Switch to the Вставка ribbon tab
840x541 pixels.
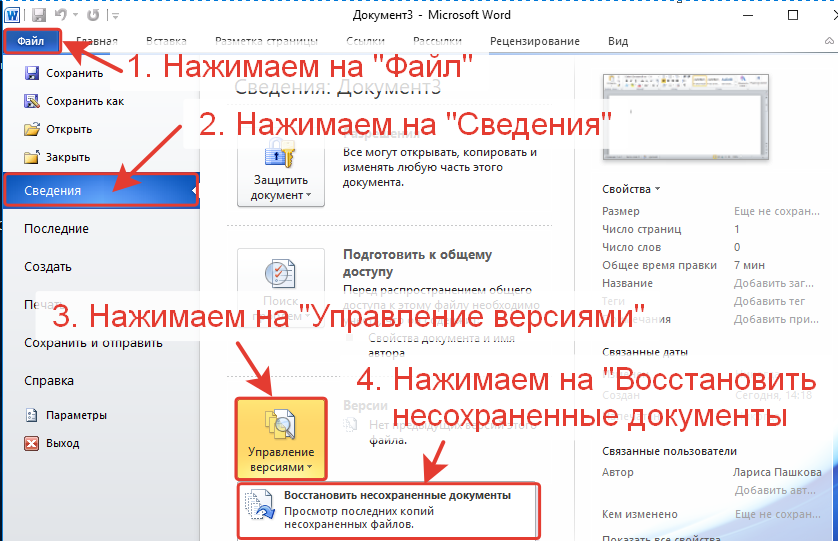166,41
